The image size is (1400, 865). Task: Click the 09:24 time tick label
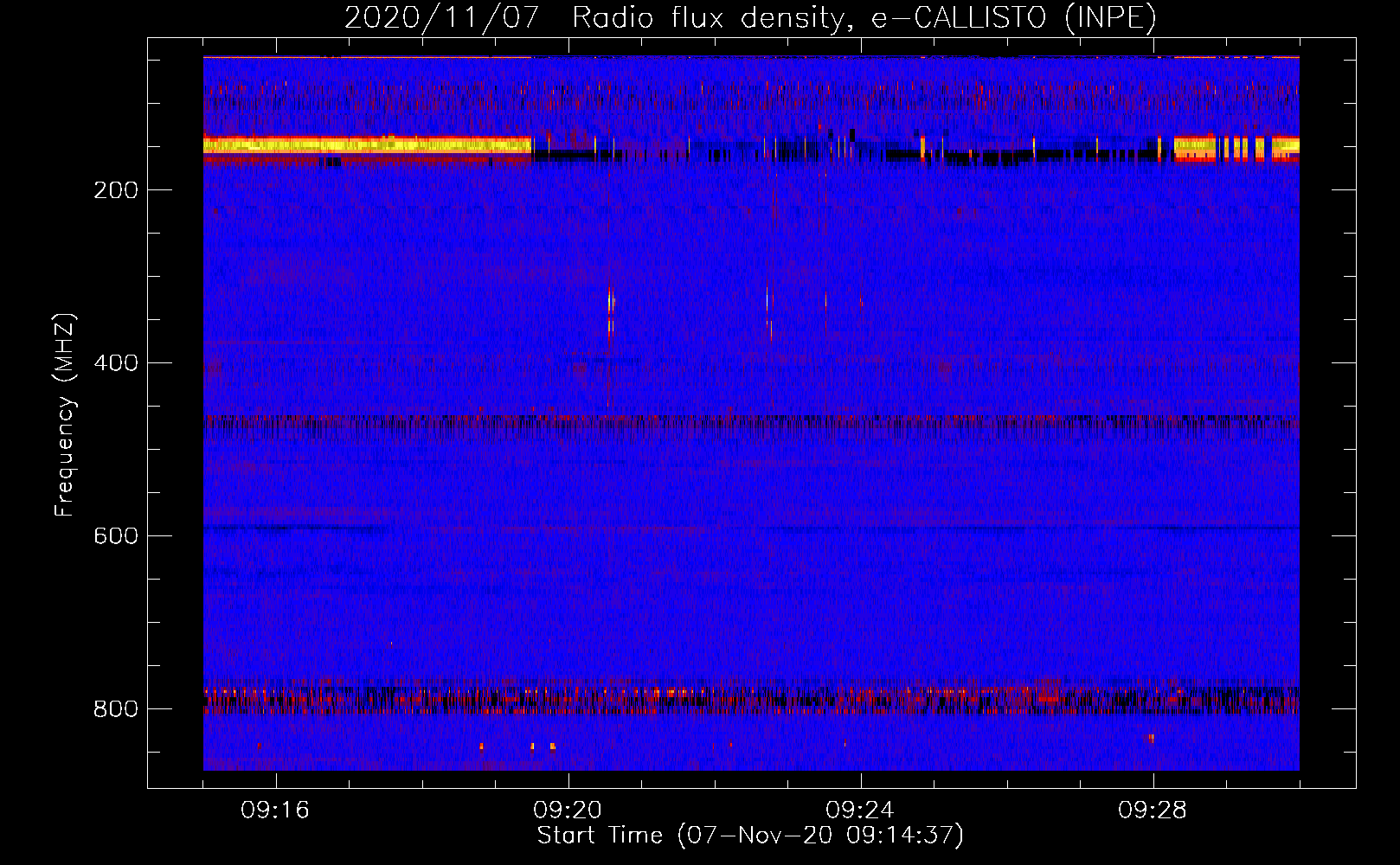860,811
